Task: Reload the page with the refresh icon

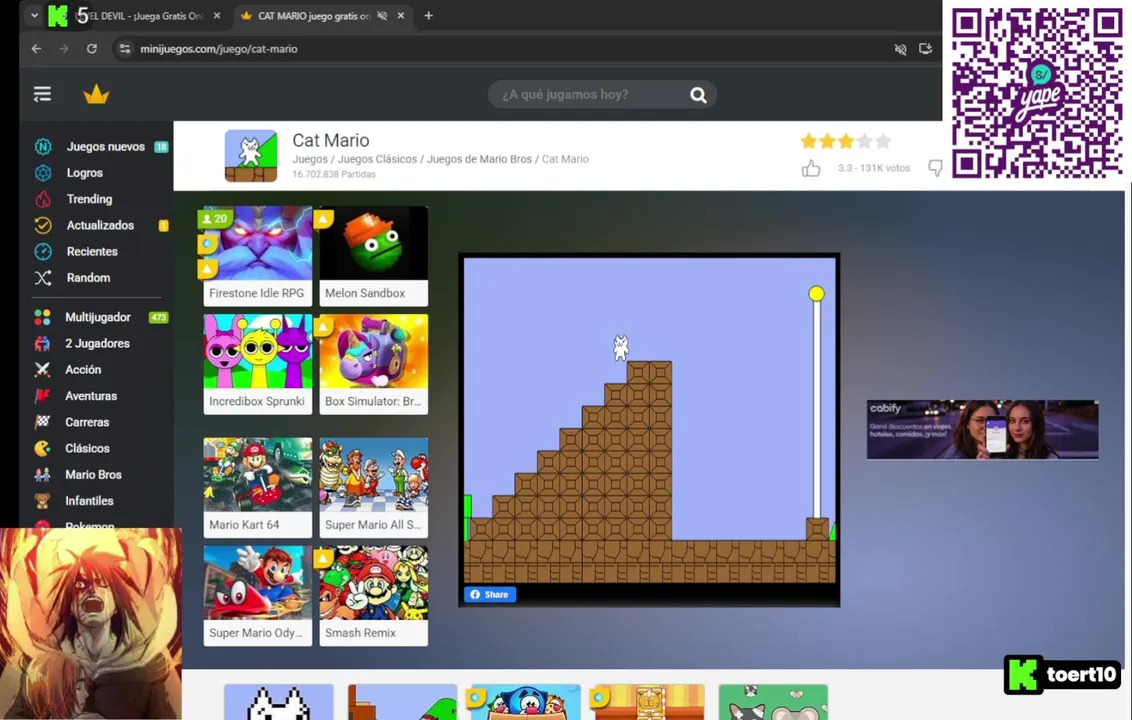Action: pos(92,49)
